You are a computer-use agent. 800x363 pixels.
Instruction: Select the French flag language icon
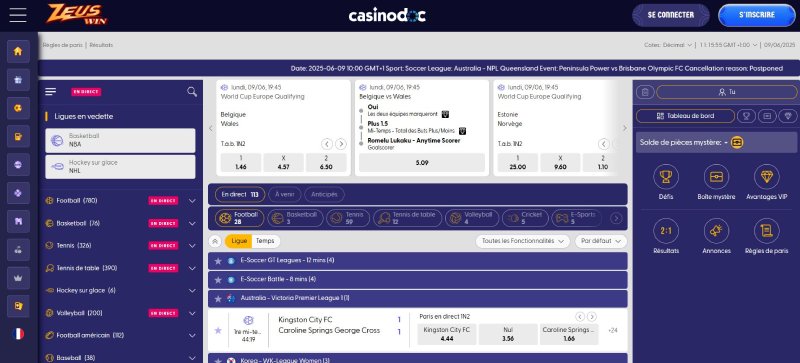[x=18, y=334]
